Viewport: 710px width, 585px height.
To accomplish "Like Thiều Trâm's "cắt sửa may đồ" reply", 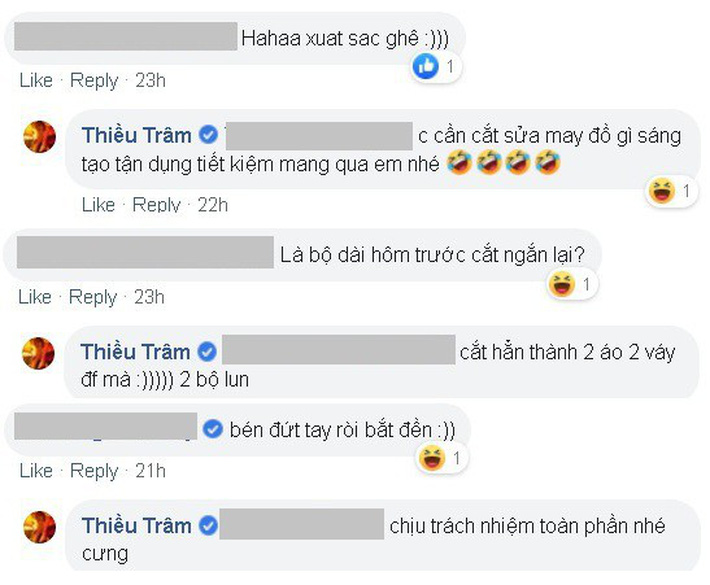I will [x=98, y=204].
